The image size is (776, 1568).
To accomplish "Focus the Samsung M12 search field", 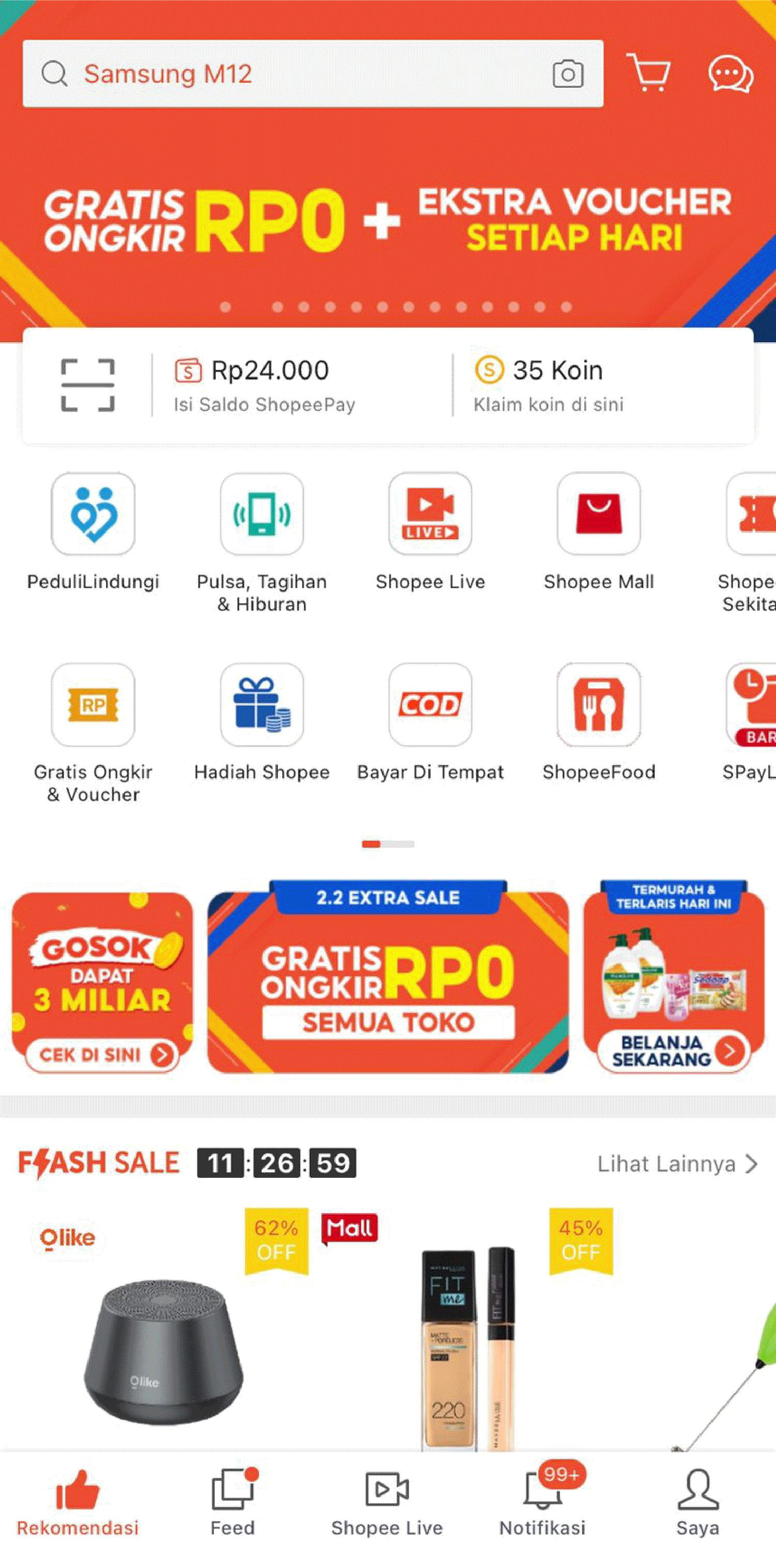I will click(x=313, y=73).
